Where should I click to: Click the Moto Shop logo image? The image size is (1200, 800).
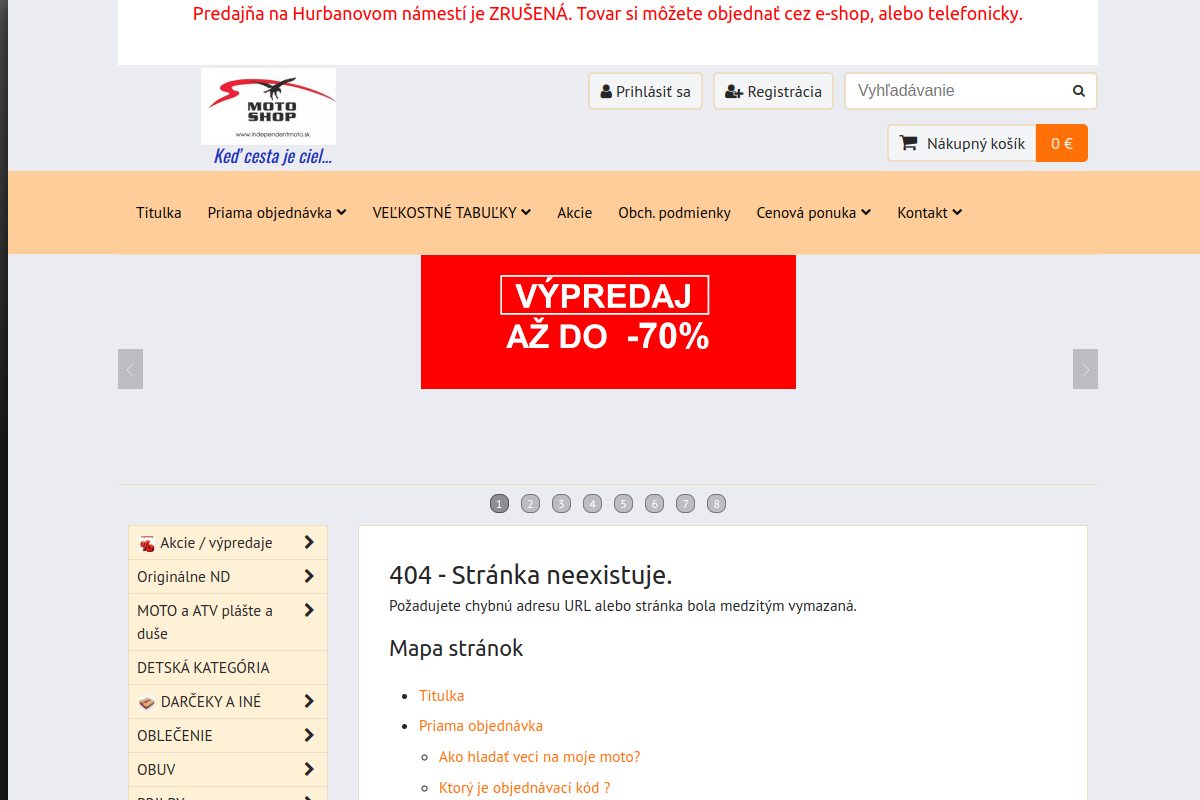pos(268,106)
